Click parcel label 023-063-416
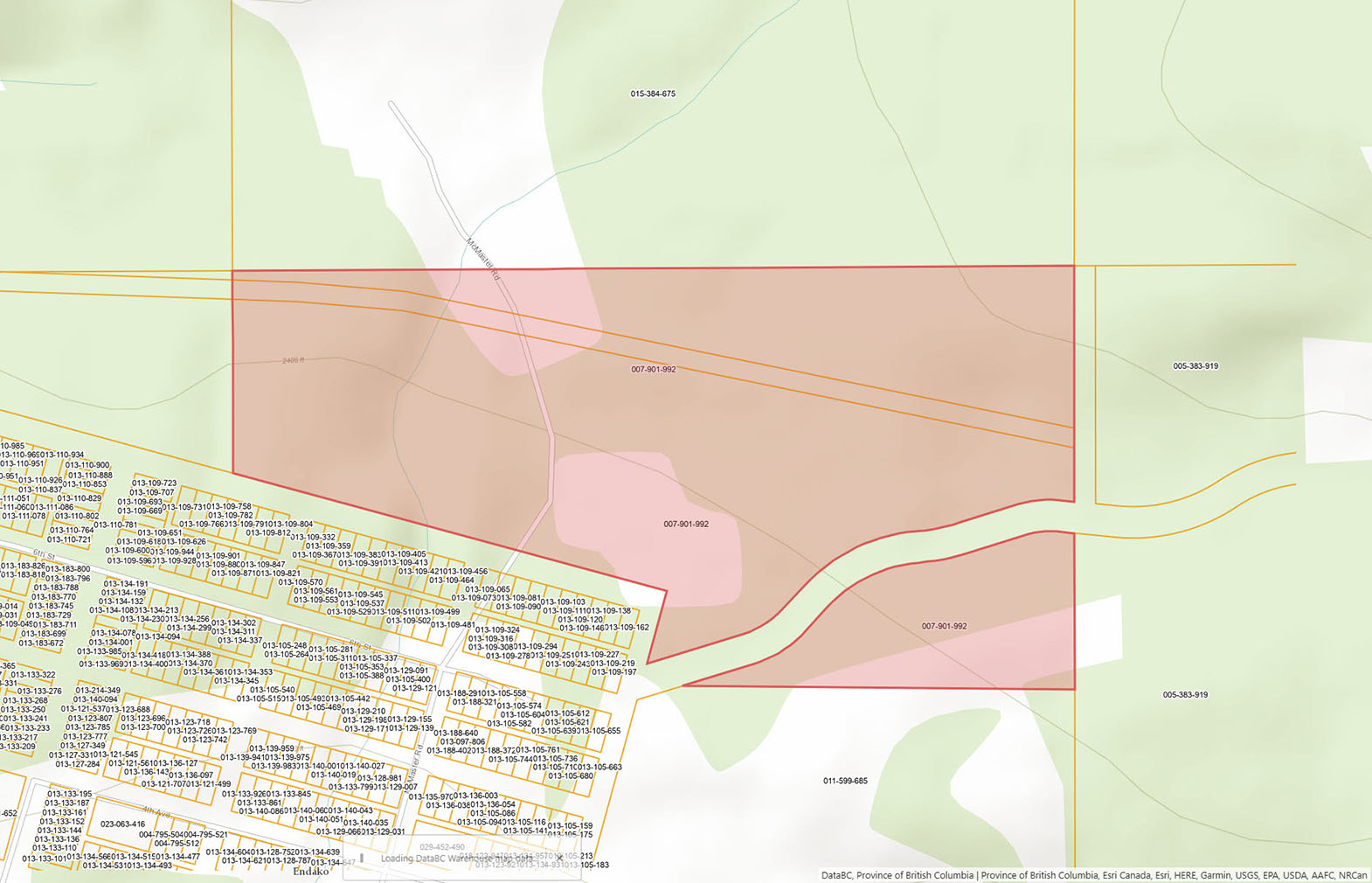1372x883 pixels. pyautogui.click(x=122, y=824)
